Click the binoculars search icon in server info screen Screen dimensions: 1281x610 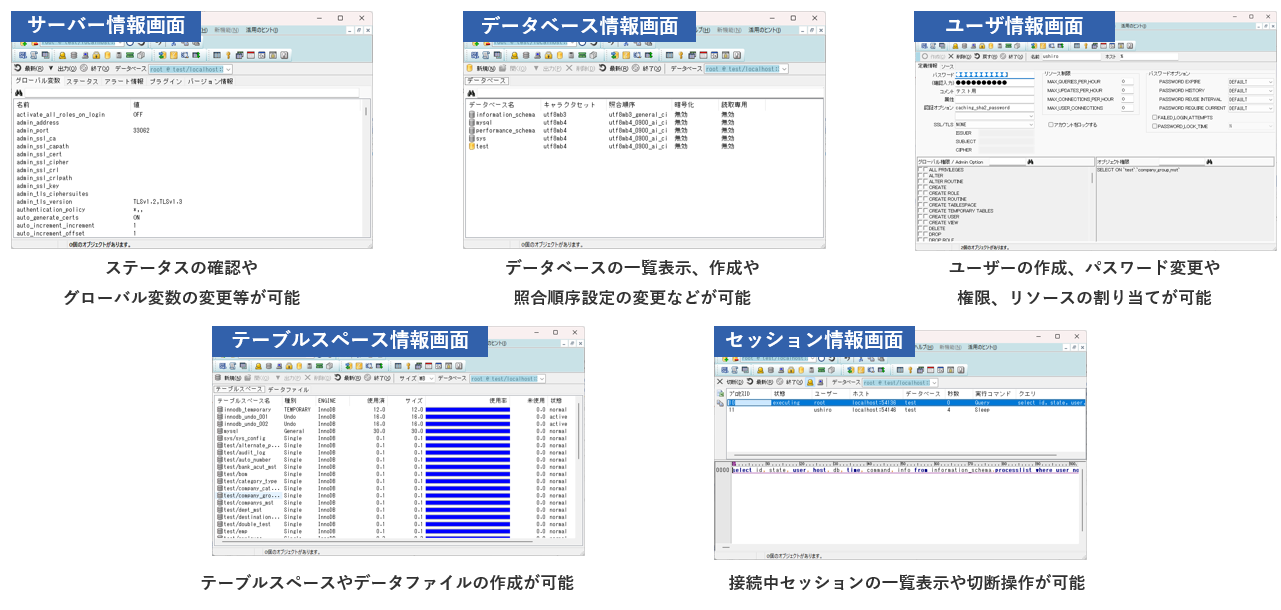(x=19, y=93)
